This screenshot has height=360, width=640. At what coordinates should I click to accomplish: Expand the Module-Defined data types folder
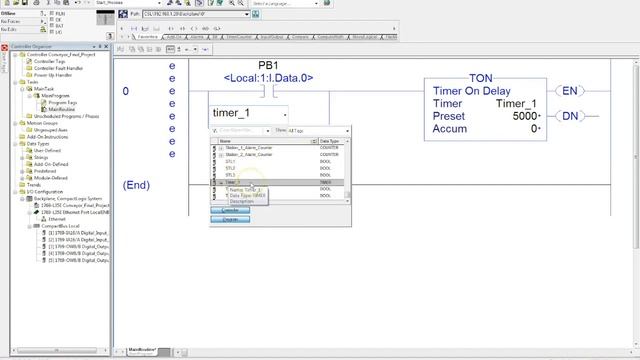pos(23,178)
